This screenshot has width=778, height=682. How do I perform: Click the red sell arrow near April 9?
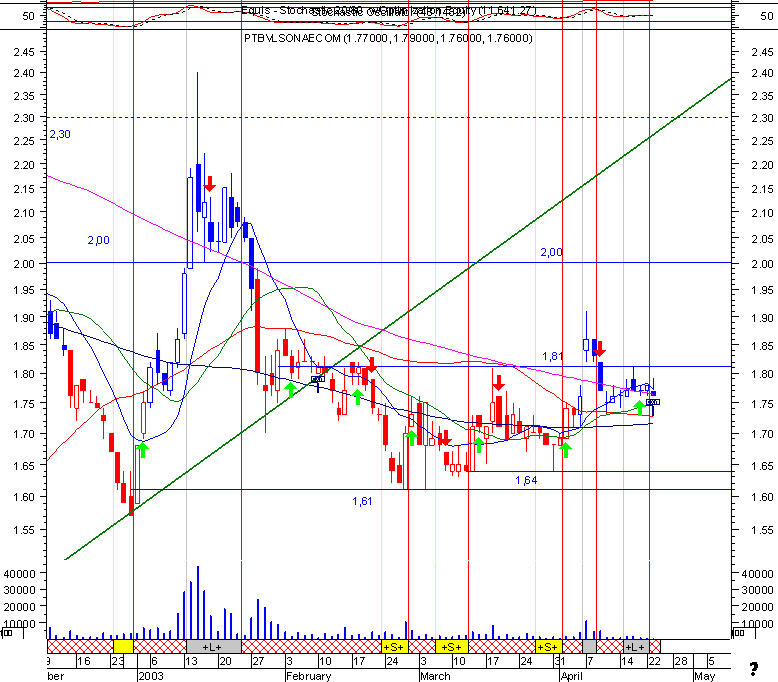click(599, 349)
